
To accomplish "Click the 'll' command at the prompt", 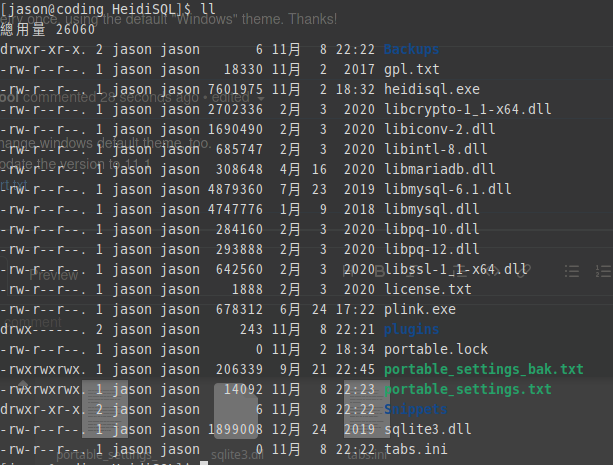I will click(207, 9).
